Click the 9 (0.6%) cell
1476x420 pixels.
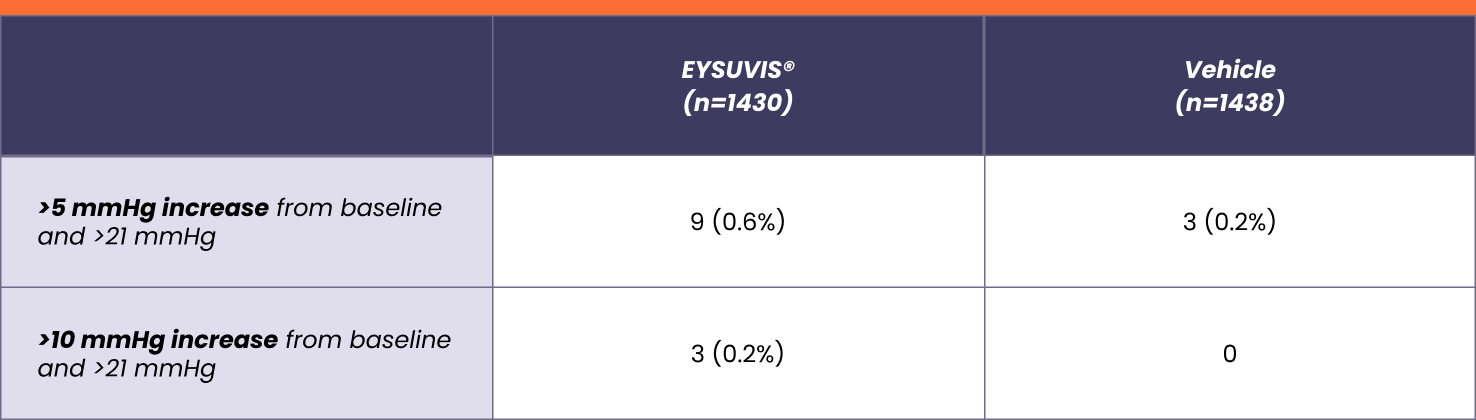[738, 222]
